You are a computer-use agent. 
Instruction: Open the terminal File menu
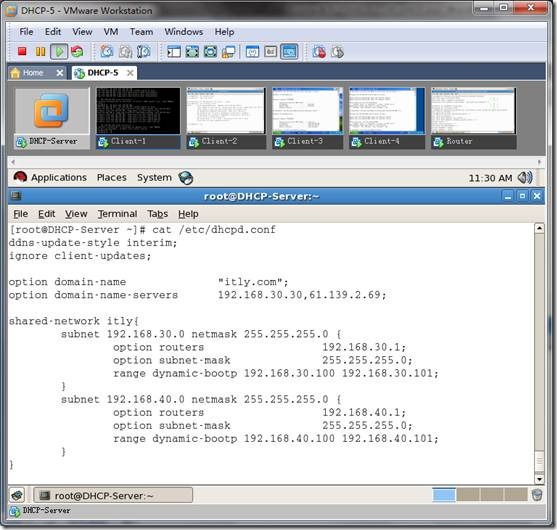20,214
